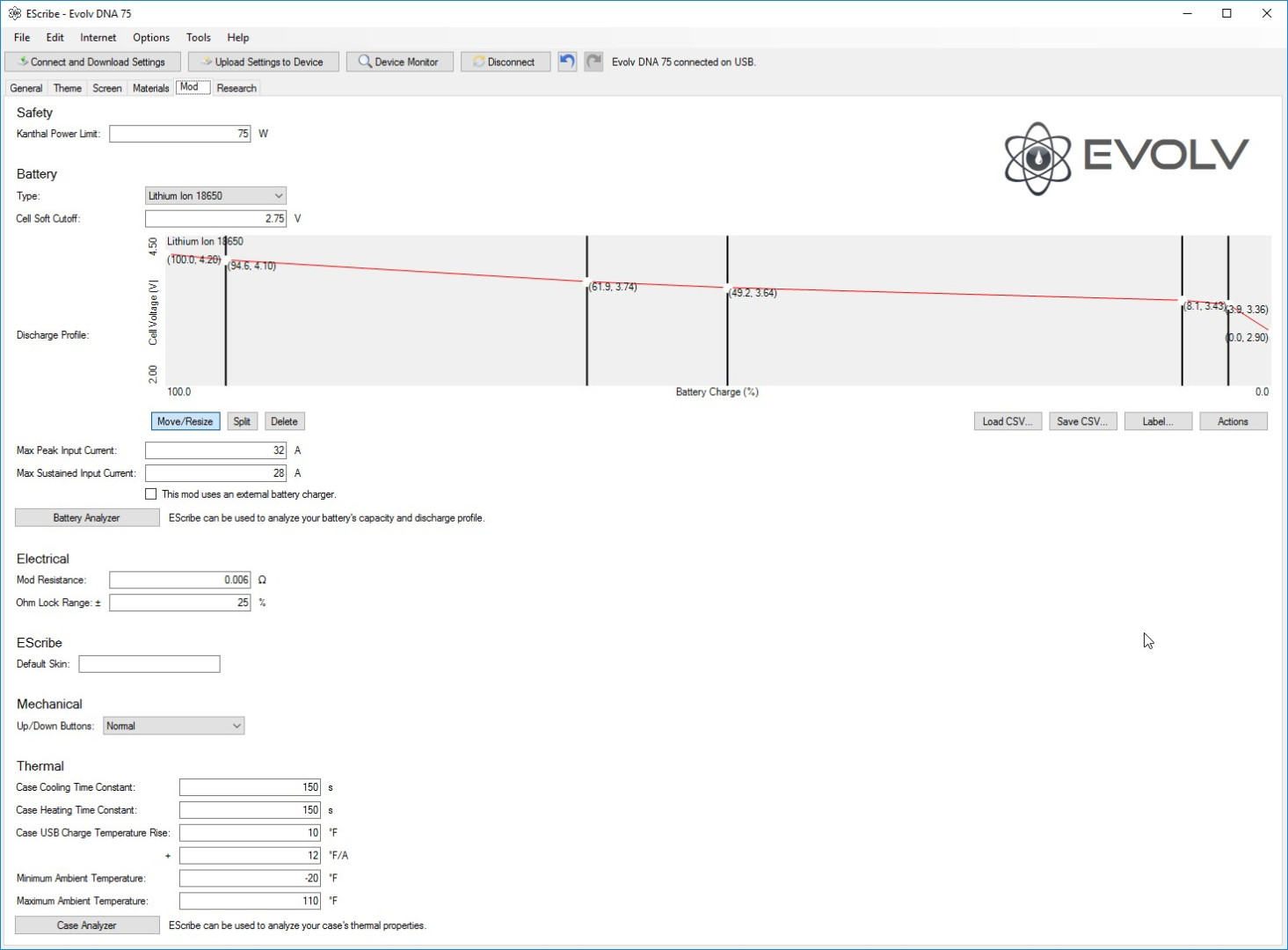1288x950 pixels.
Task: Expand the battery Type dropdown
Action: (215, 196)
